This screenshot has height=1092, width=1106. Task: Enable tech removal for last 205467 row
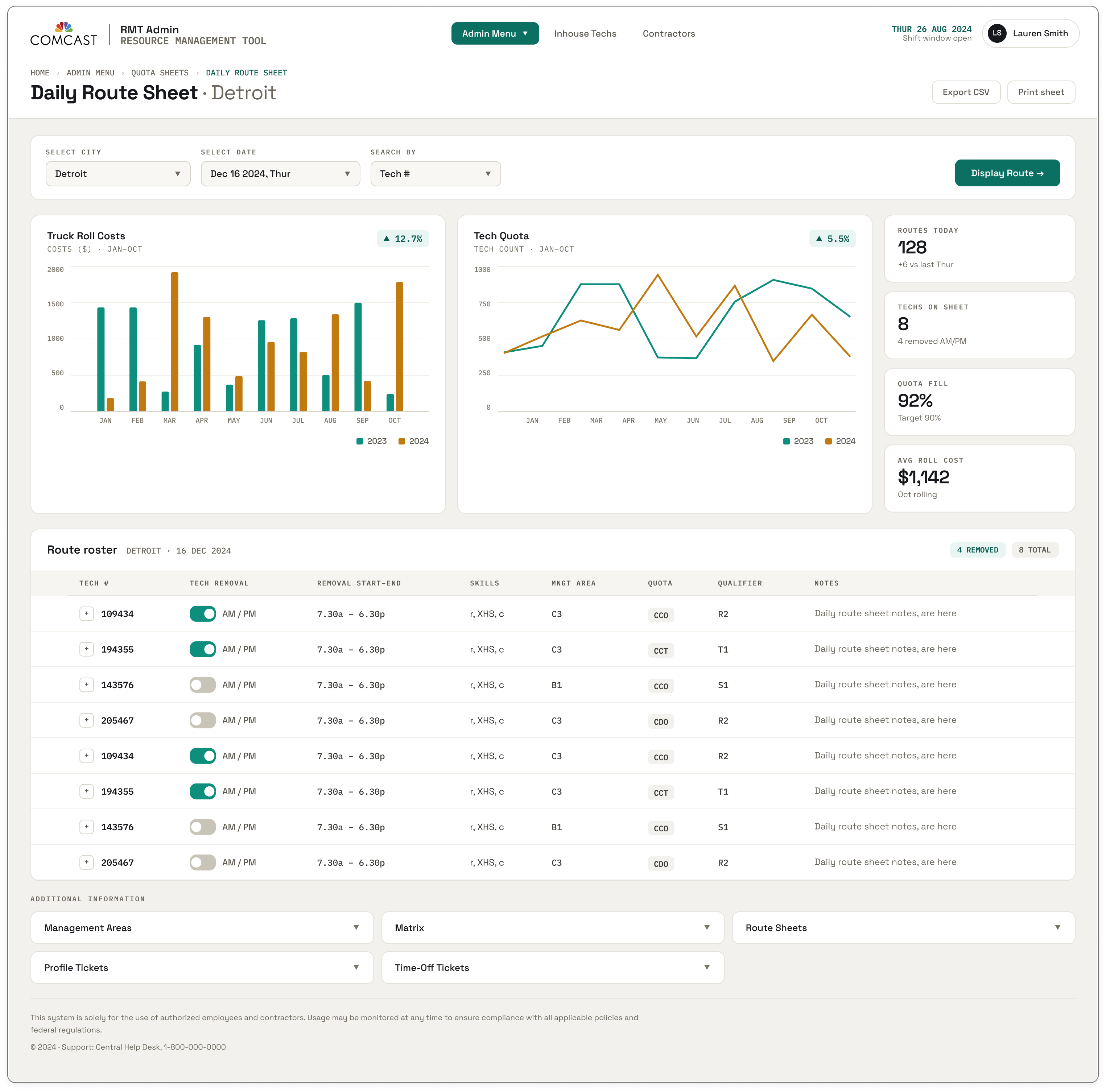click(203, 862)
